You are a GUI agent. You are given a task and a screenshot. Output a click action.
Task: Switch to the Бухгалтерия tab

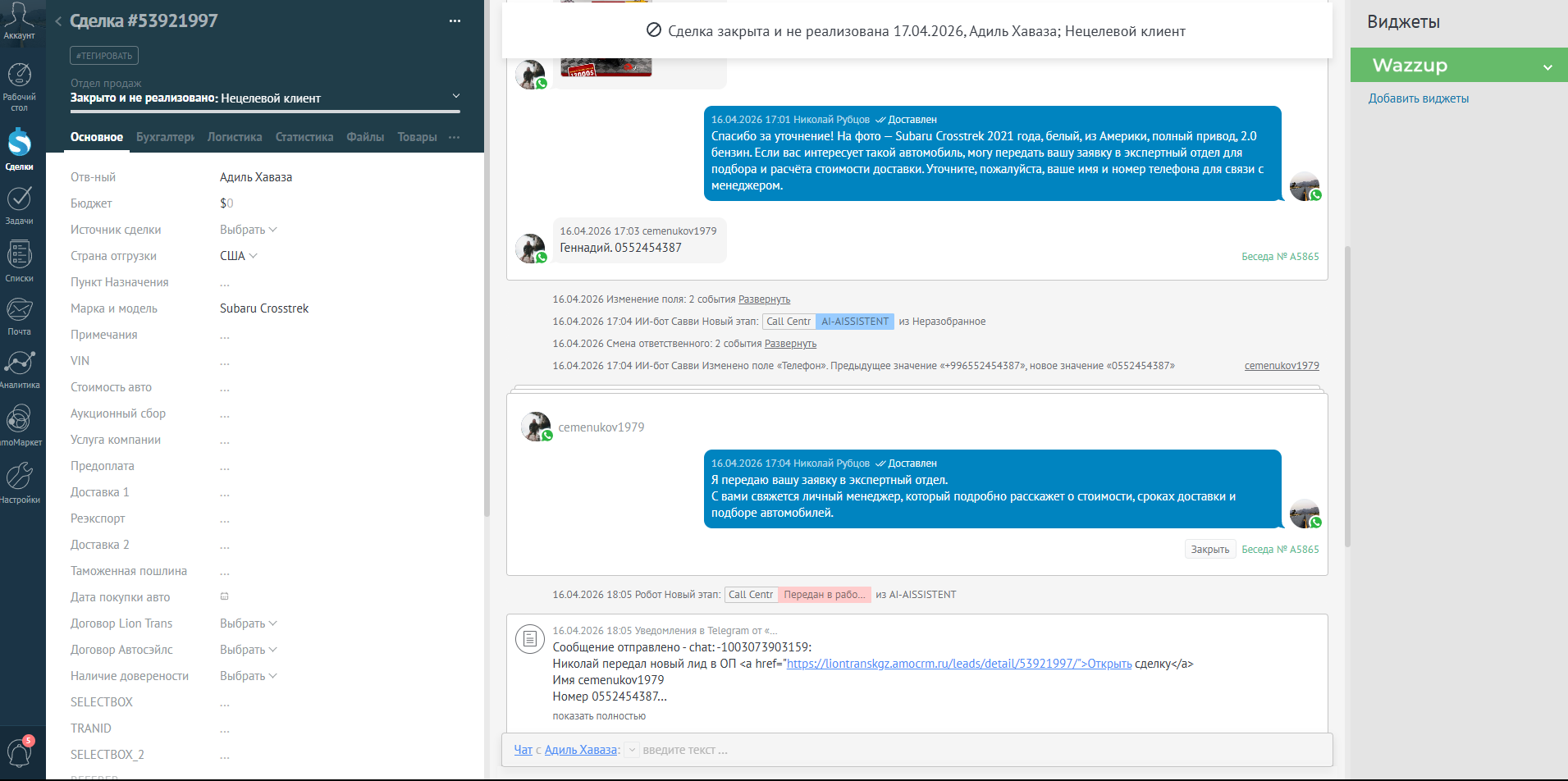pyautogui.click(x=165, y=137)
